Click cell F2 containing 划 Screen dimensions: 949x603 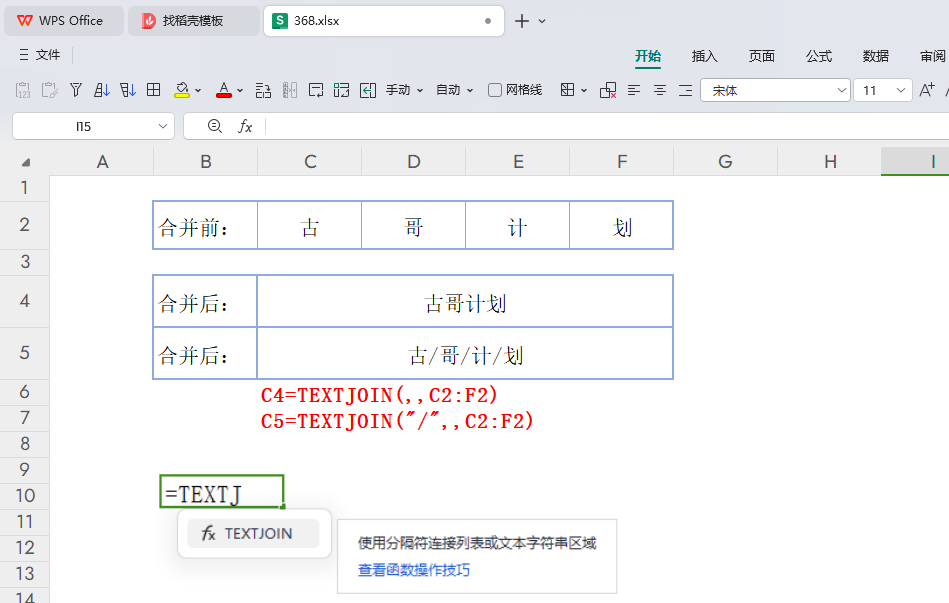[621, 225]
